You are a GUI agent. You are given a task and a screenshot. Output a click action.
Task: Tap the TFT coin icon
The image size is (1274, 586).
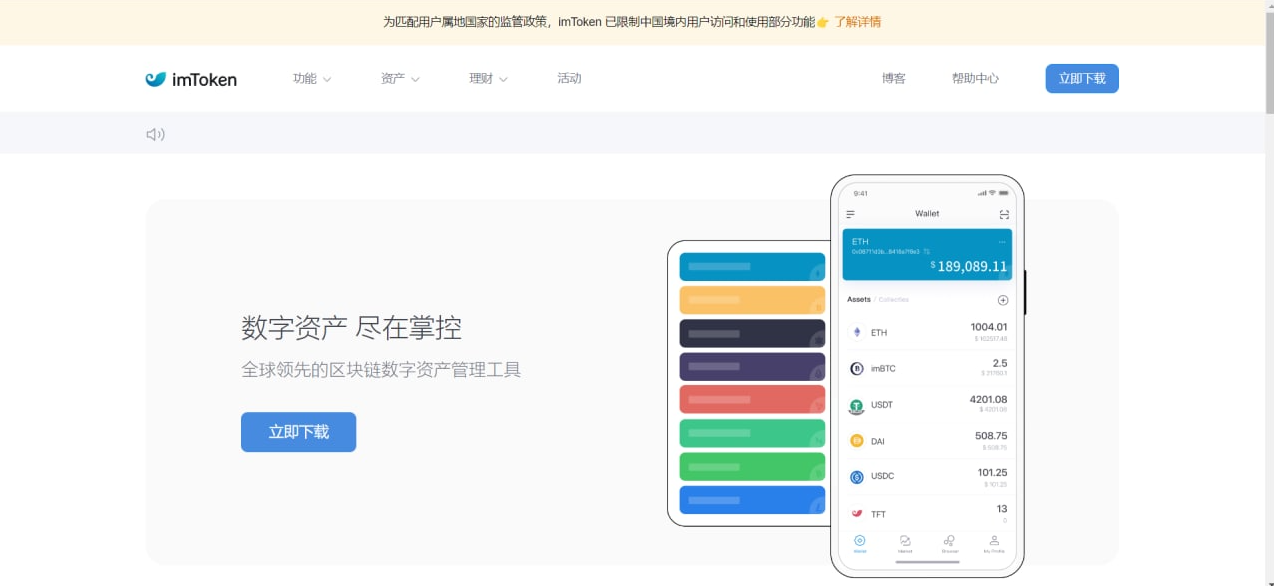click(857, 513)
